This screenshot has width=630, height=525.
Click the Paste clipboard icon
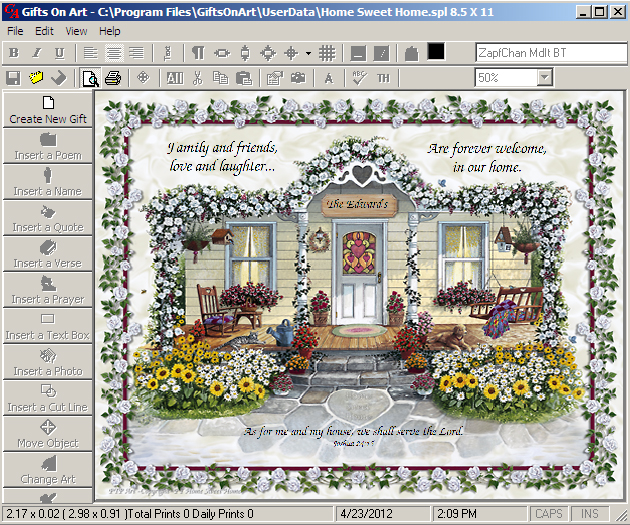244,78
